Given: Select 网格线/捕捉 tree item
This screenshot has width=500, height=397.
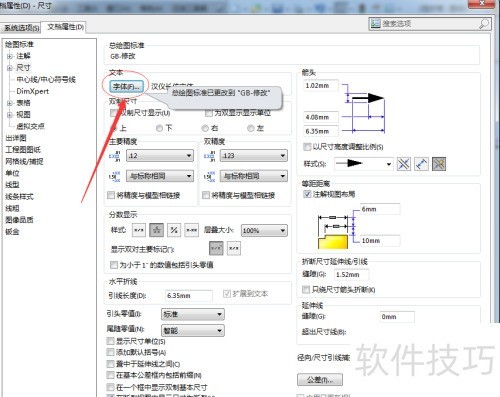Looking at the screenshot, I should pyautogui.click(x=24, y=161).
